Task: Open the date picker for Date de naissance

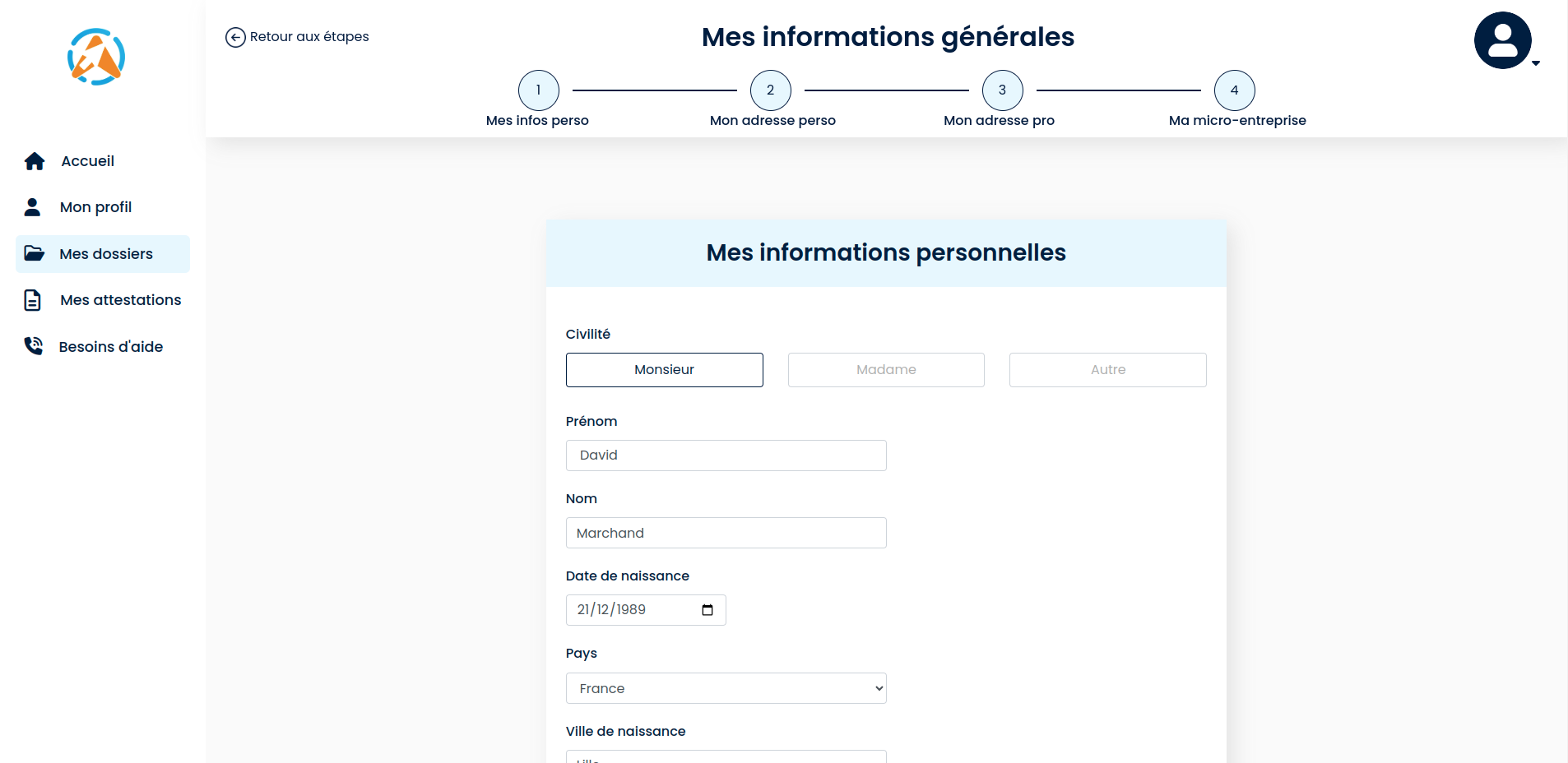Action: point(707,609)
